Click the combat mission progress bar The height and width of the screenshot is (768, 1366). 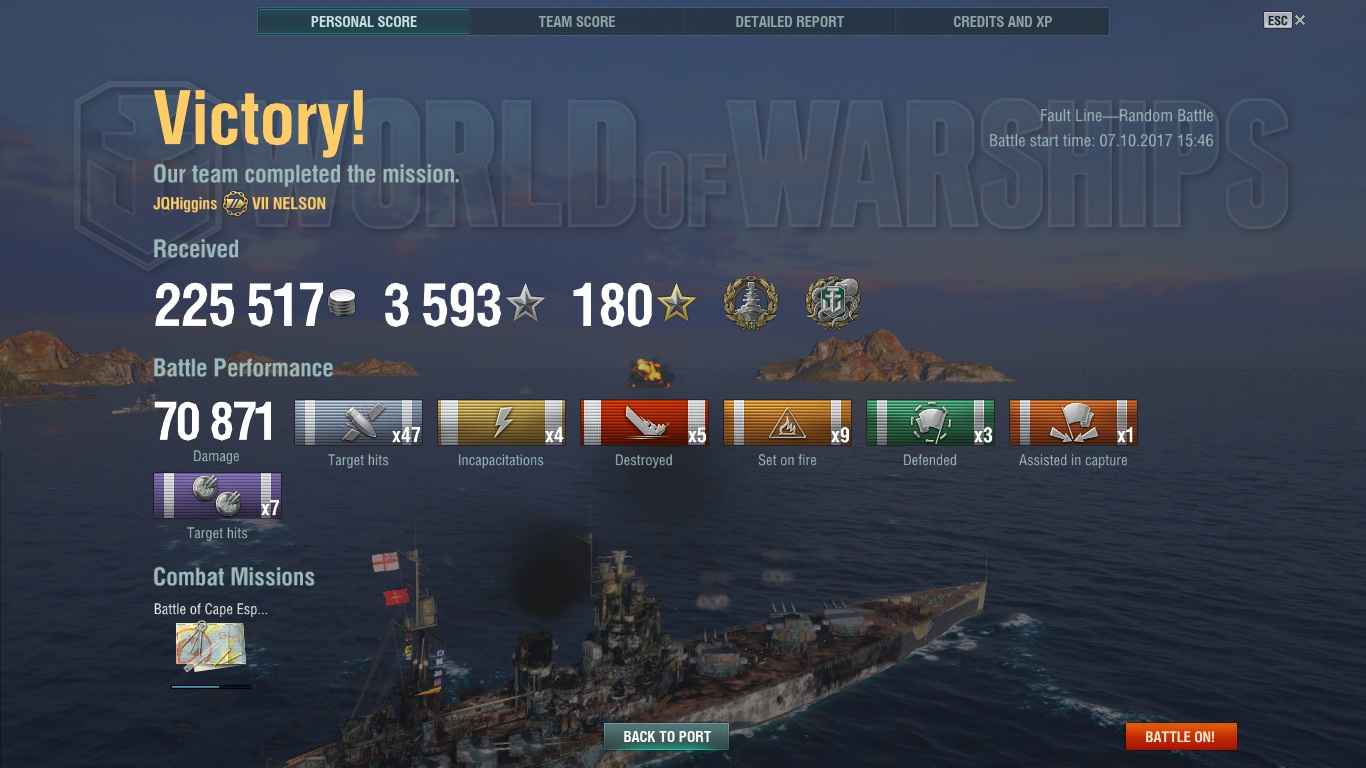[211, 686]
